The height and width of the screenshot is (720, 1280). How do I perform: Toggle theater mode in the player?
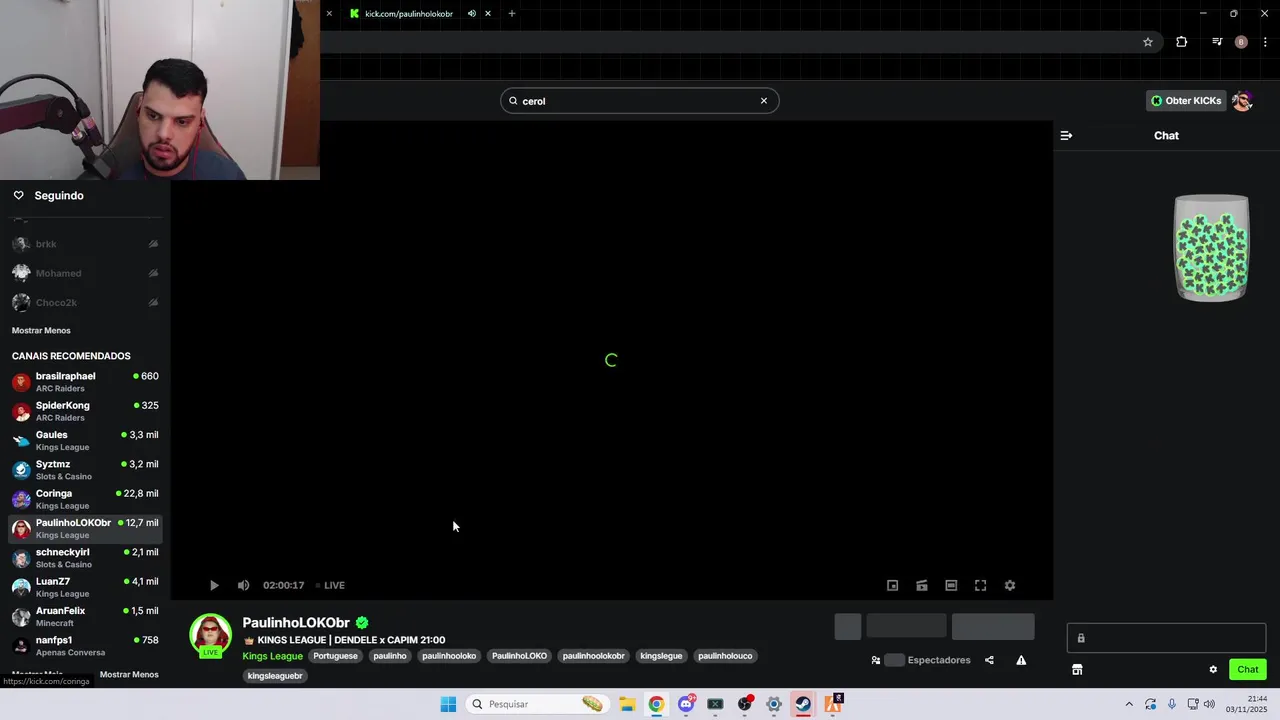[x=951, y=585]
